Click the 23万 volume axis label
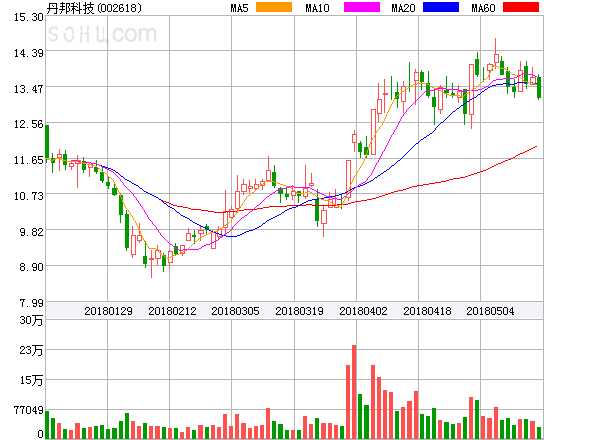This screenshot has height=440, width=600. point(31,350)
